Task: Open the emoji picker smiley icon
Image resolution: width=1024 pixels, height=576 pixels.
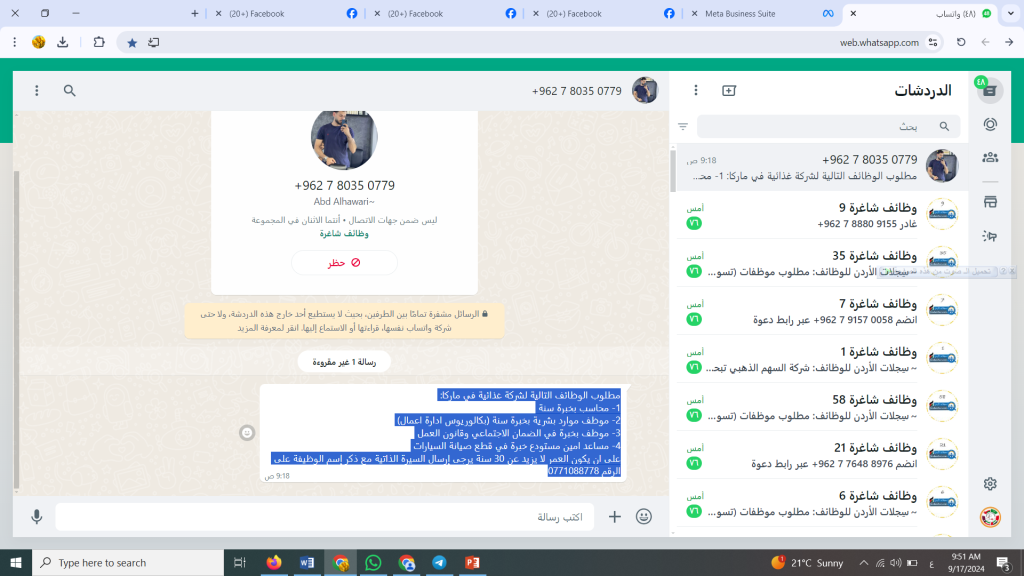Action: [x=644, y=517]
